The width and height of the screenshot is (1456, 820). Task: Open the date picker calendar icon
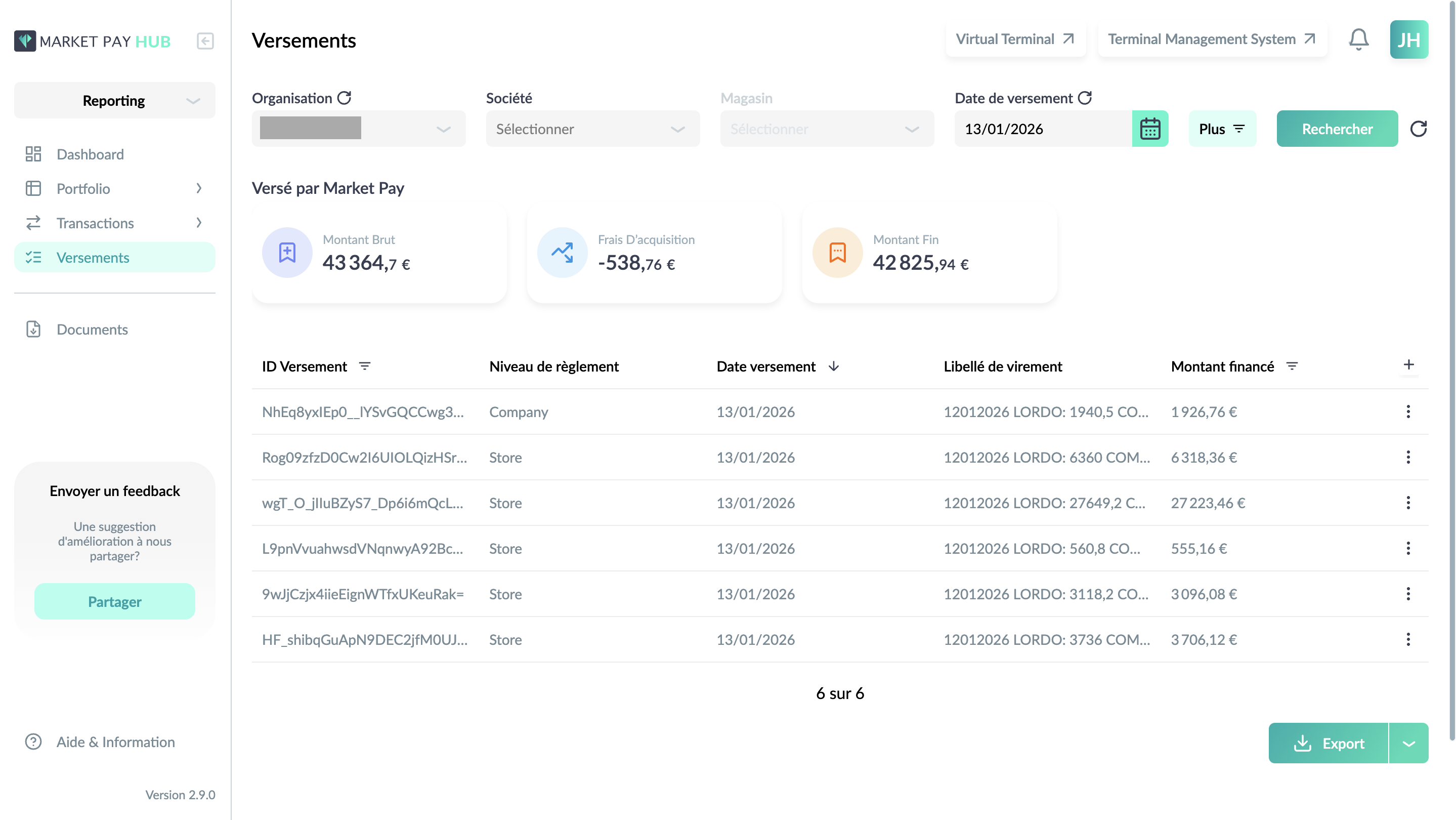[1149, 129]
